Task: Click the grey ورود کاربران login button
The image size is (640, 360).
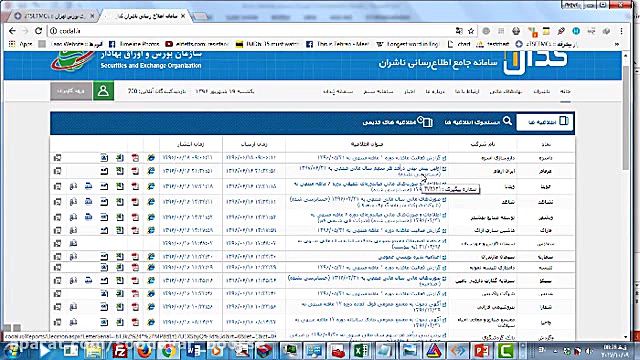Action: pyautogui.click(x=71, y=91)
